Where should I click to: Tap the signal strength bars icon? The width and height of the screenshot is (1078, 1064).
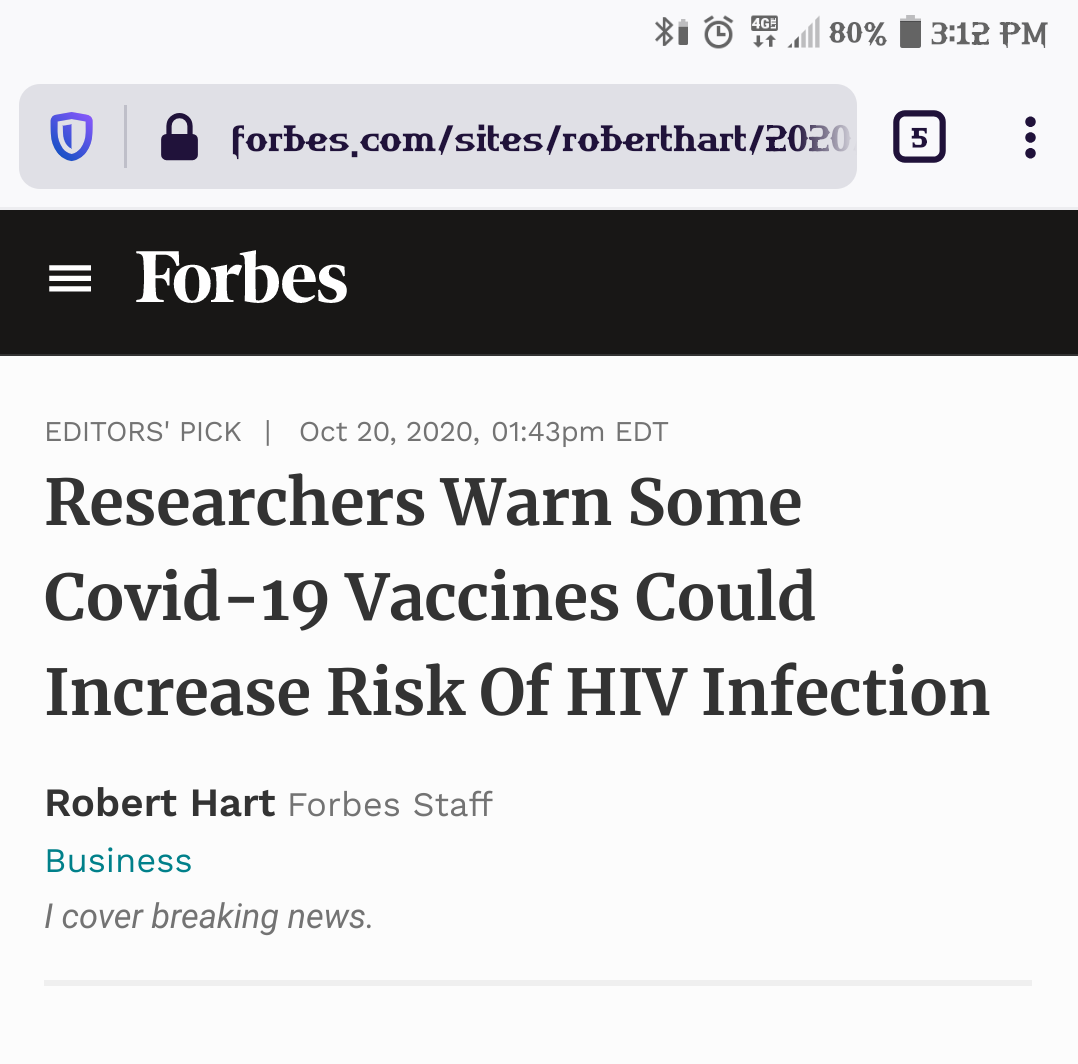pyautogui.click(x=804, y=35)
